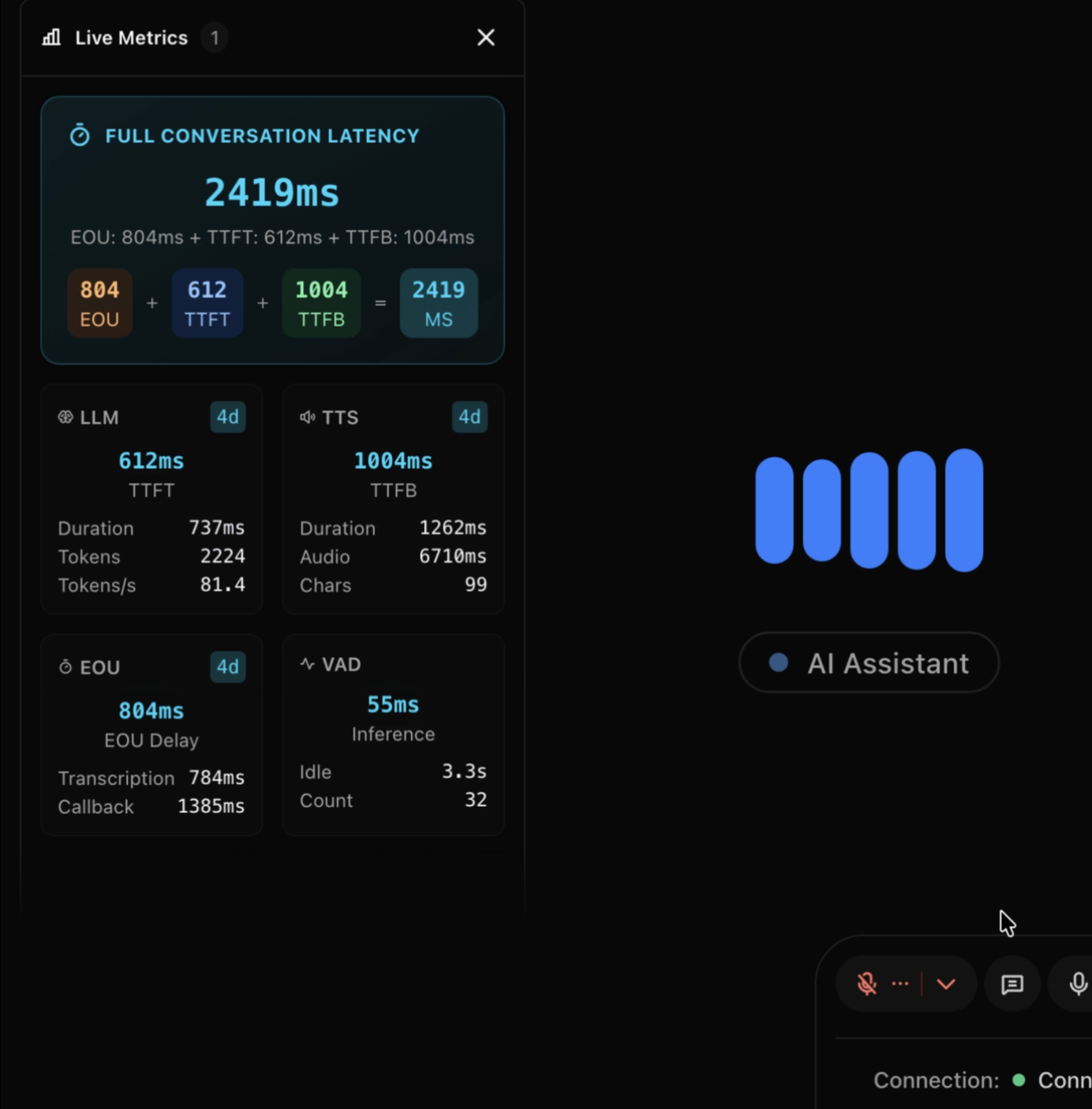Click the 4d badge on the TTS card

coord(469,417)
